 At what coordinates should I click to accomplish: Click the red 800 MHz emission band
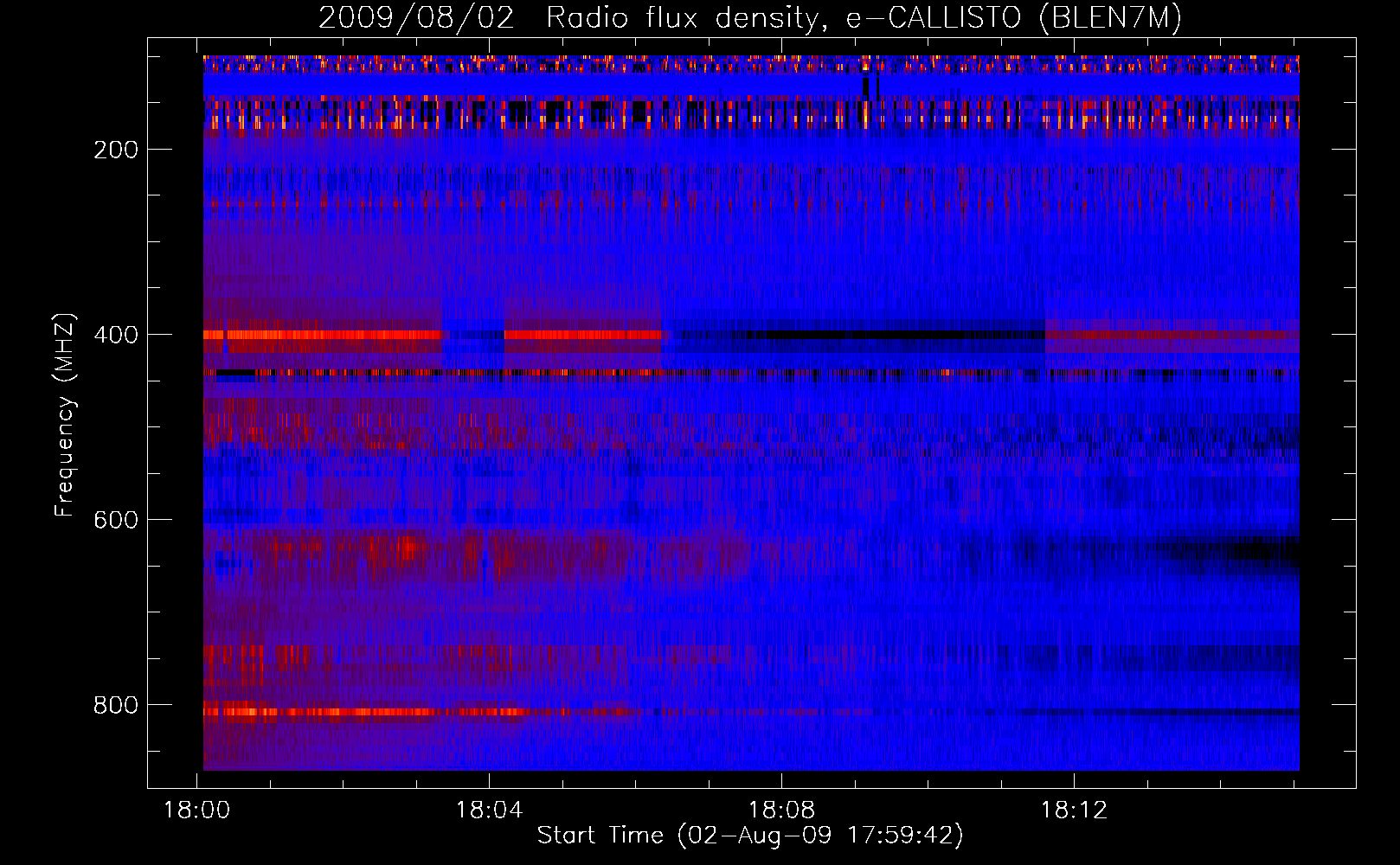[363, 712]
